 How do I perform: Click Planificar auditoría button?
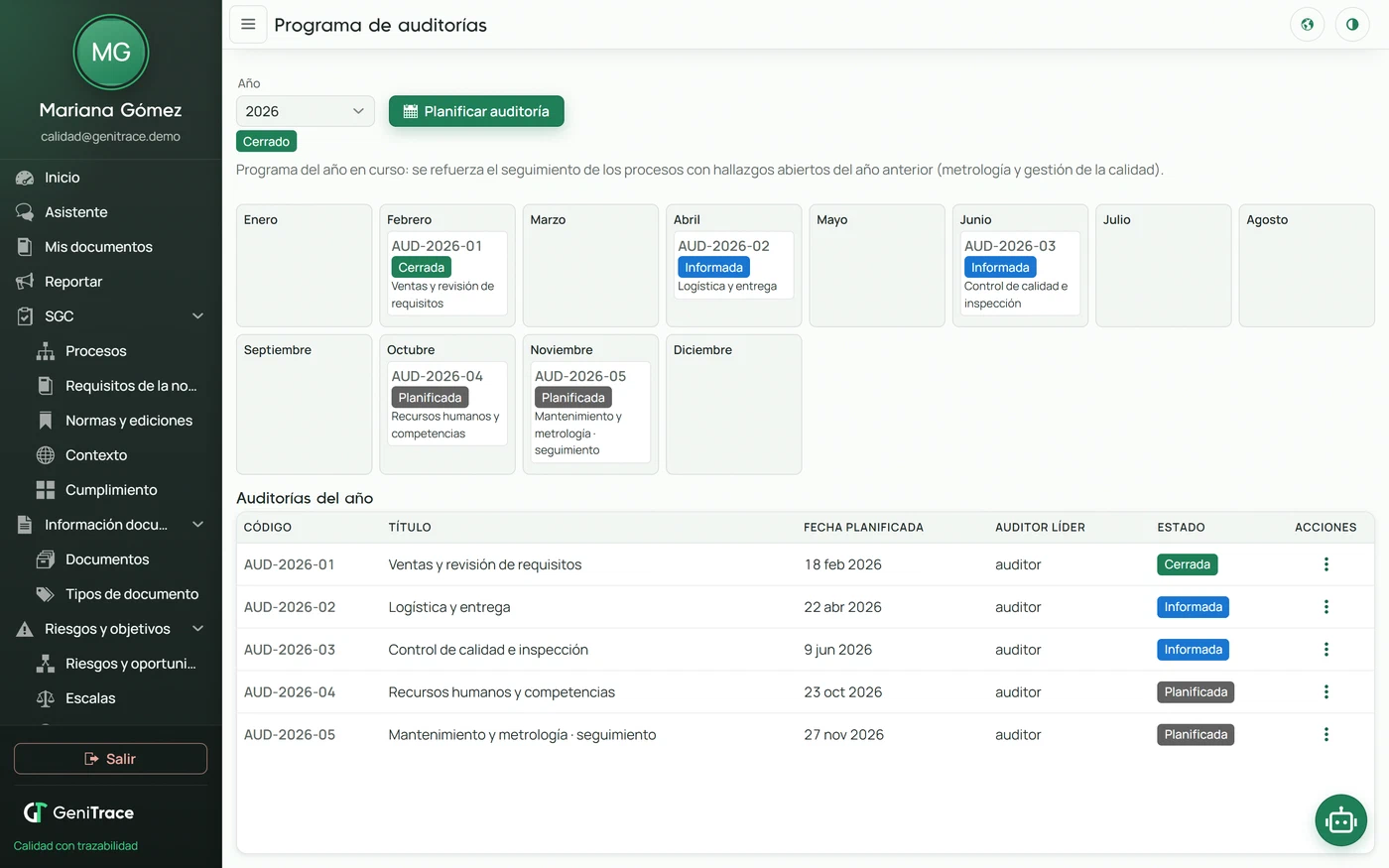click(x=476, y=111)
